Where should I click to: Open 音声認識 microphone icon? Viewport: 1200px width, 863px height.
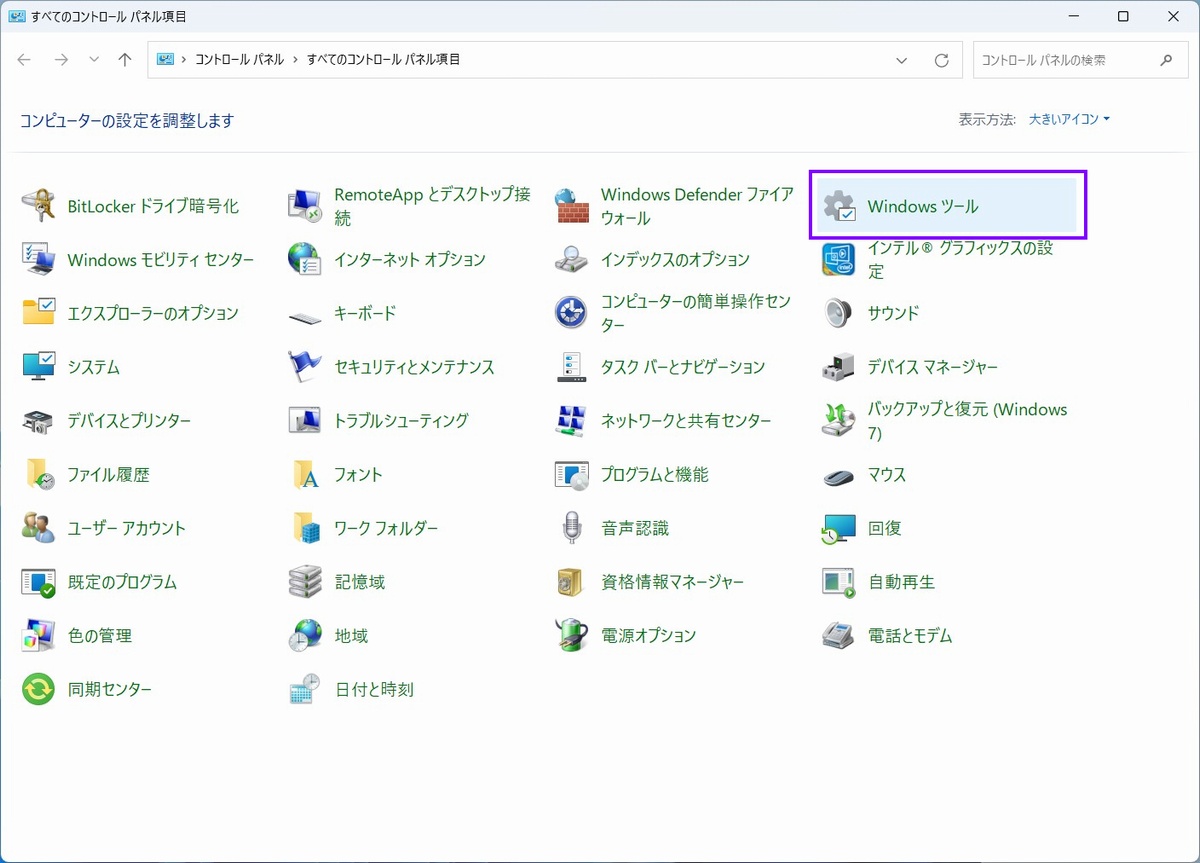(x=572, y=528)
